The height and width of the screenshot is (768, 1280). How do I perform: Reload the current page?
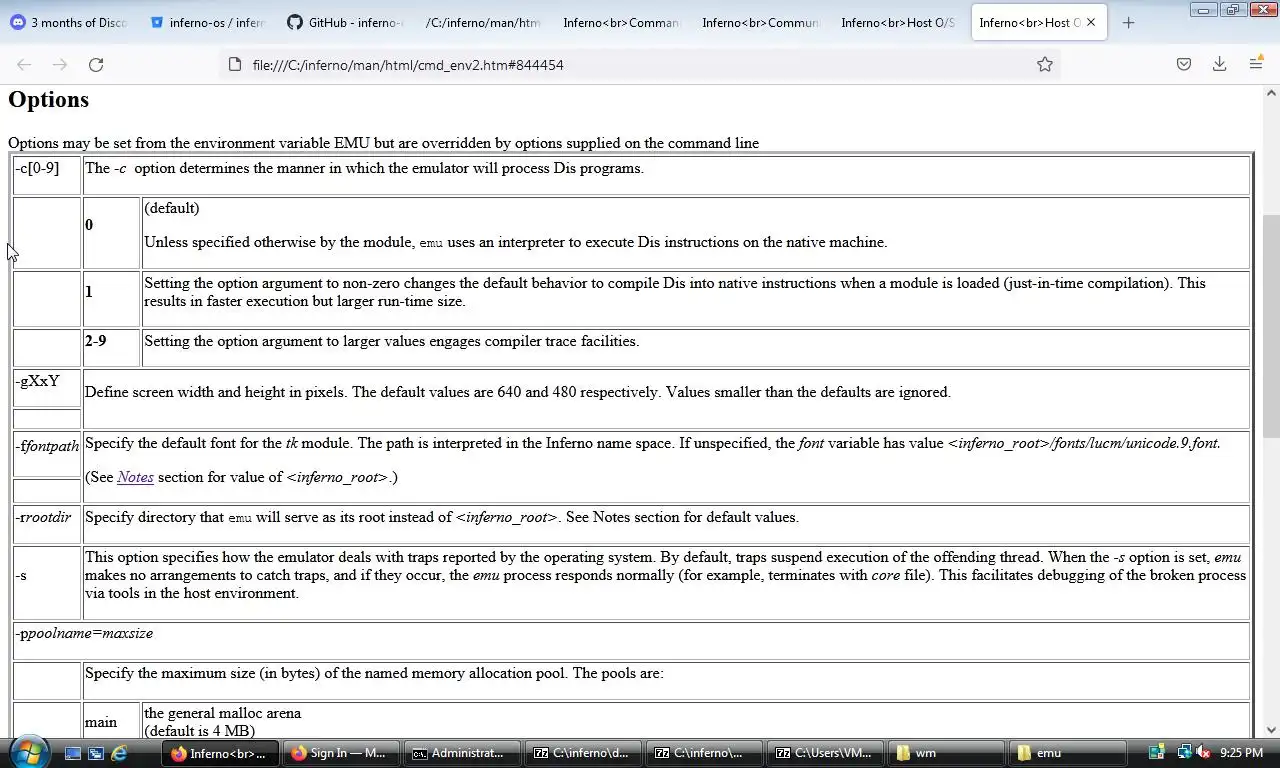click(96, 64)
